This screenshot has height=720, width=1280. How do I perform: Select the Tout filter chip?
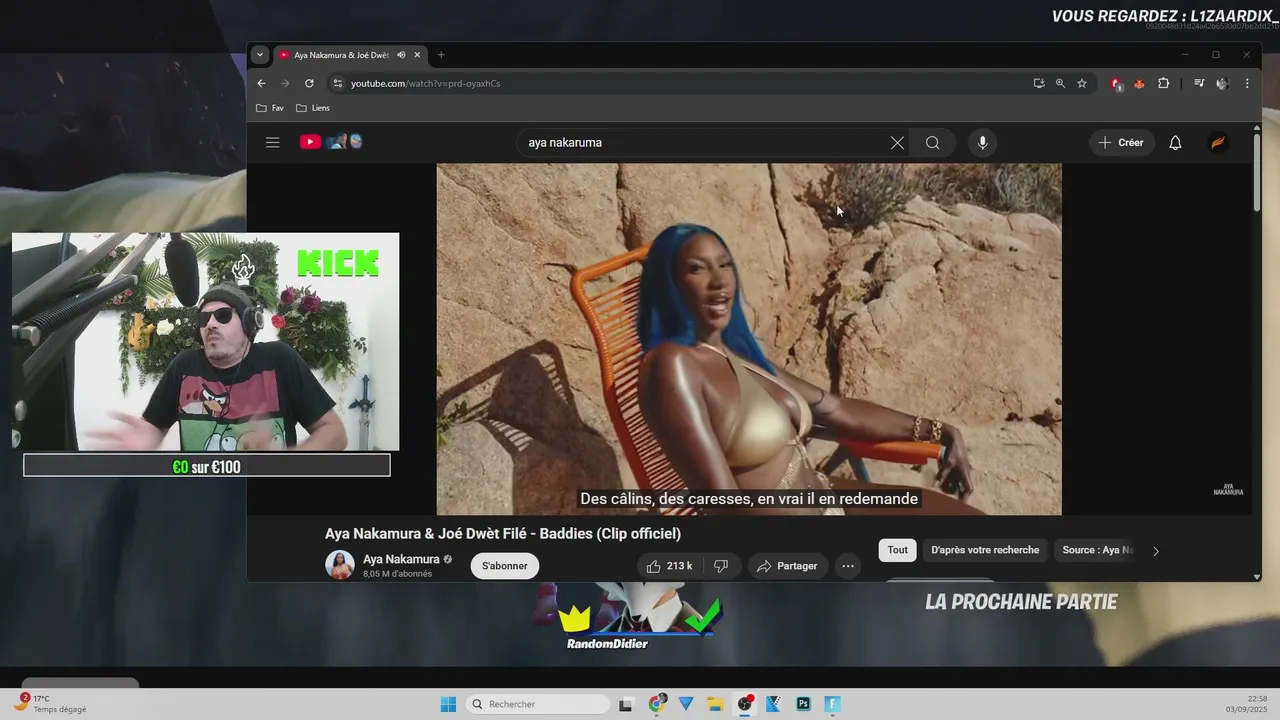click(x=898, y=550)
